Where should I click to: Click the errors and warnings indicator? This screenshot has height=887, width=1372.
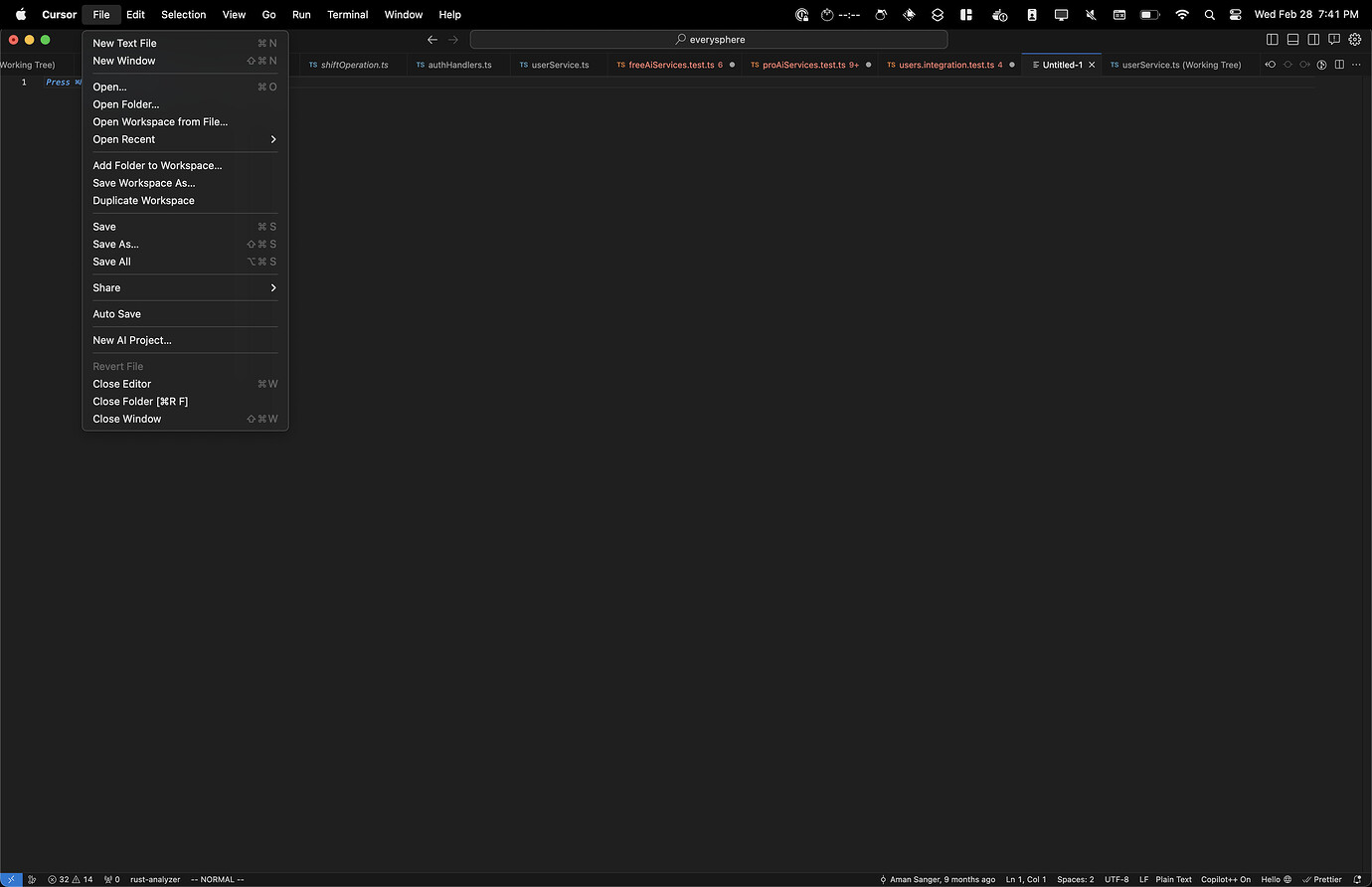coord(71,879)
